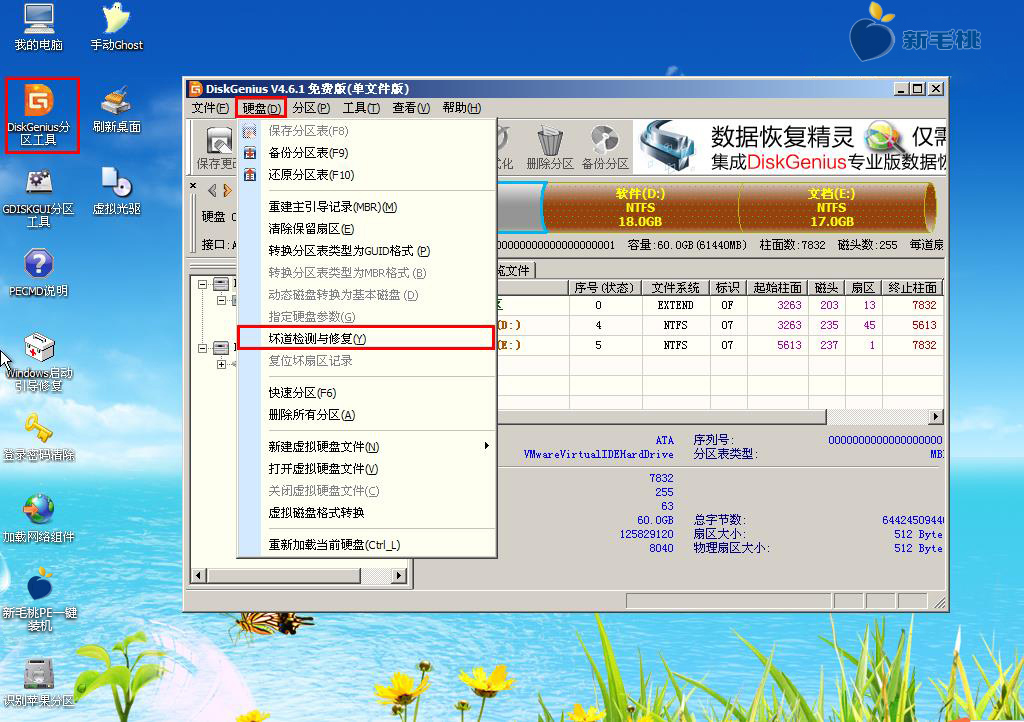Click the 还原分区表 menu item icon
The width and height of the screenshot is (1024, 722).
(249, 174)
